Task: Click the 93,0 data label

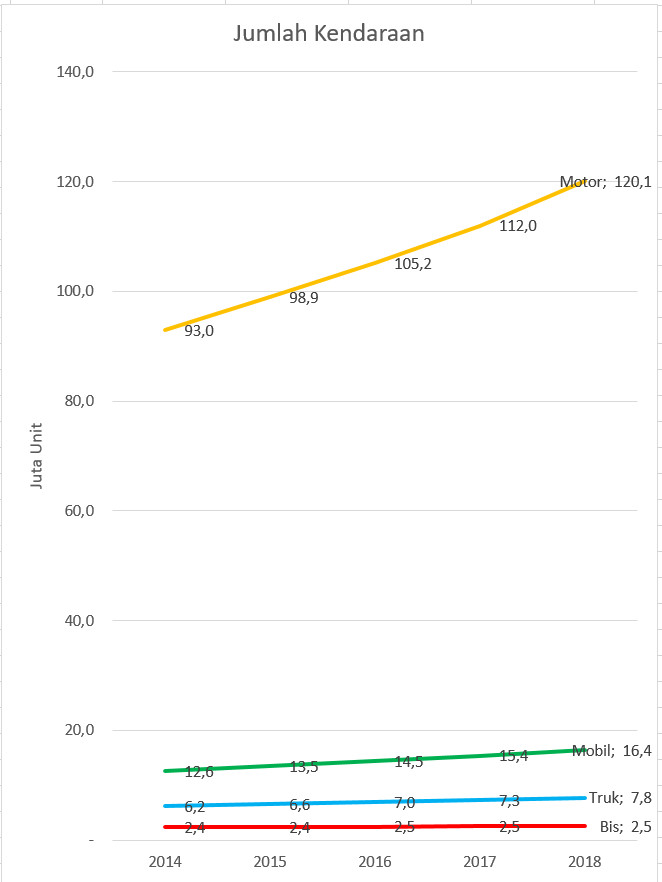Action: coord(199,331)
